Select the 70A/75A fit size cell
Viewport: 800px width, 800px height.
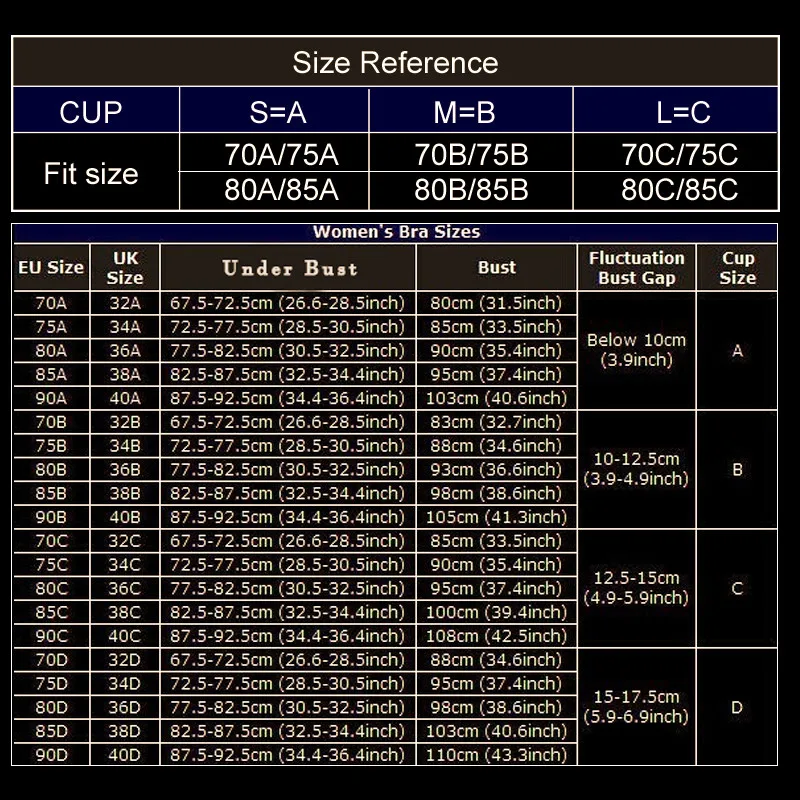(274, 153)
